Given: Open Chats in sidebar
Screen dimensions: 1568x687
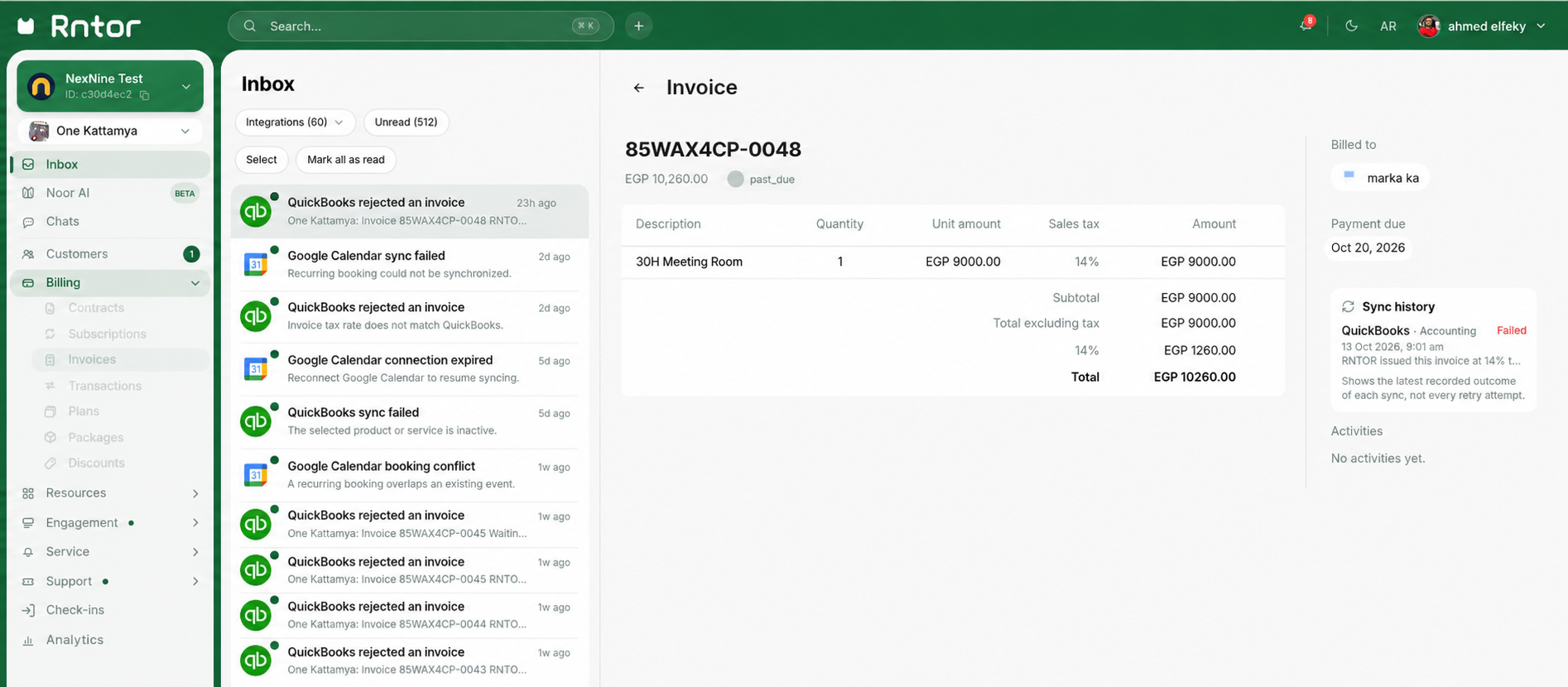Looking at the screenshot, I should (110, 221).
